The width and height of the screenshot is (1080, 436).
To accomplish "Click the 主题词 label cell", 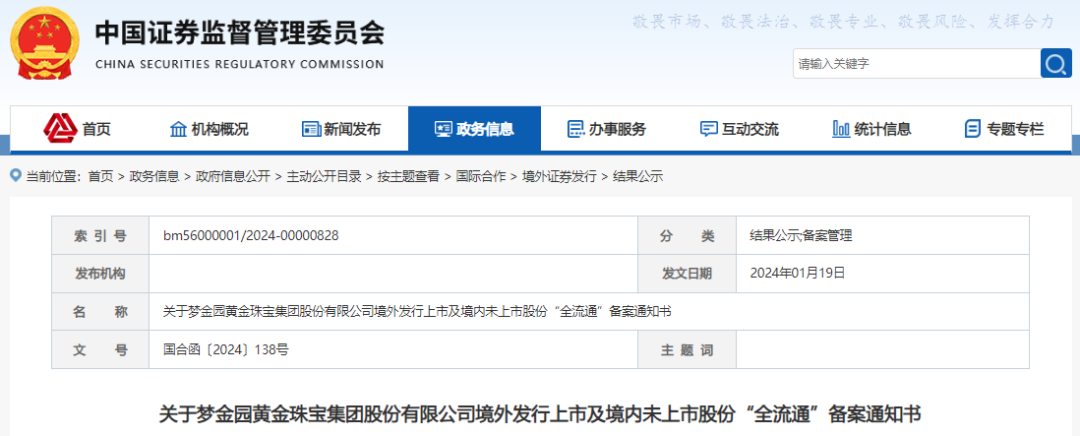I will pyautogui.click(x=687, y=350).
